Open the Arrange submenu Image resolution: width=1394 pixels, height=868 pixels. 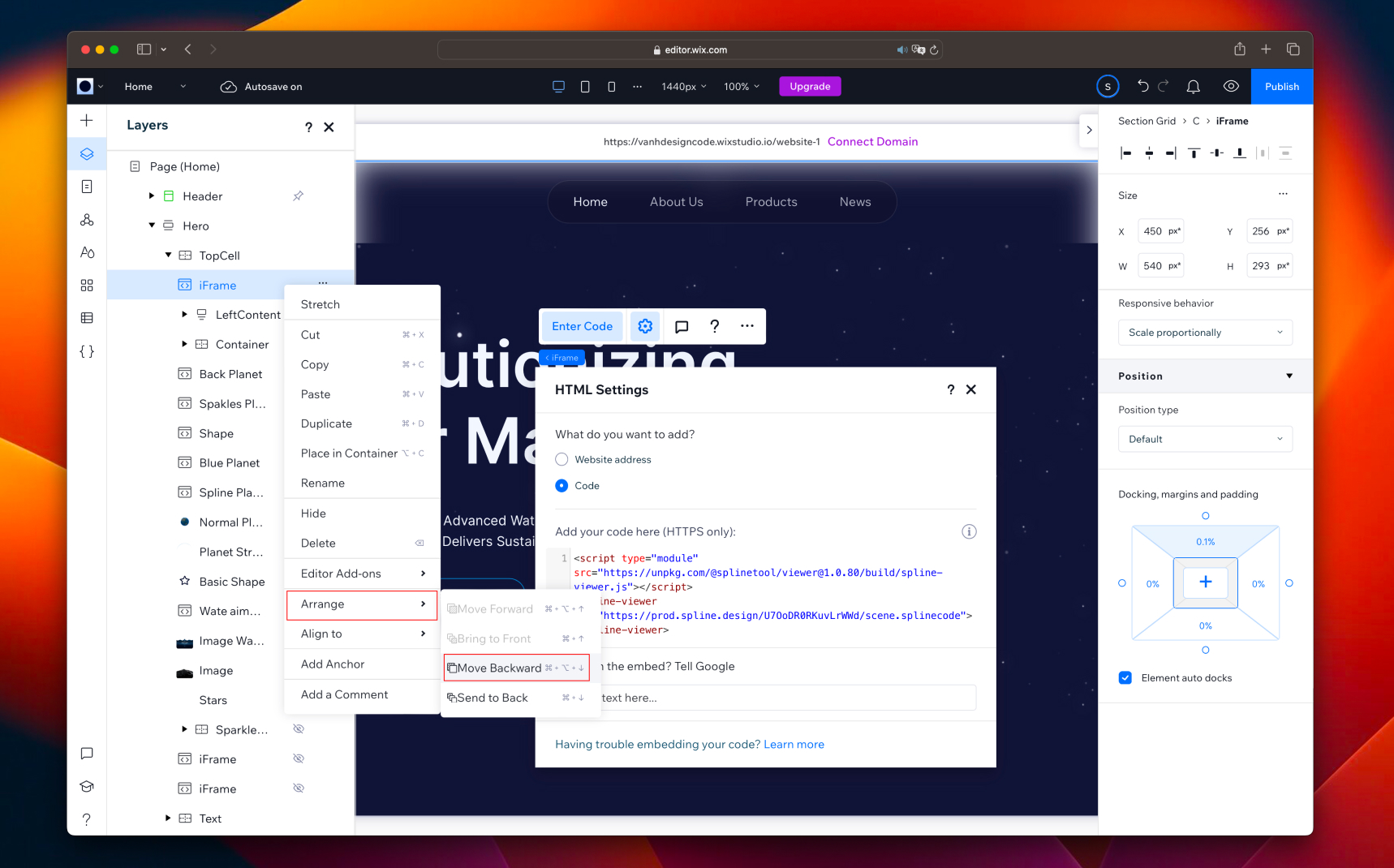[362, 605]
